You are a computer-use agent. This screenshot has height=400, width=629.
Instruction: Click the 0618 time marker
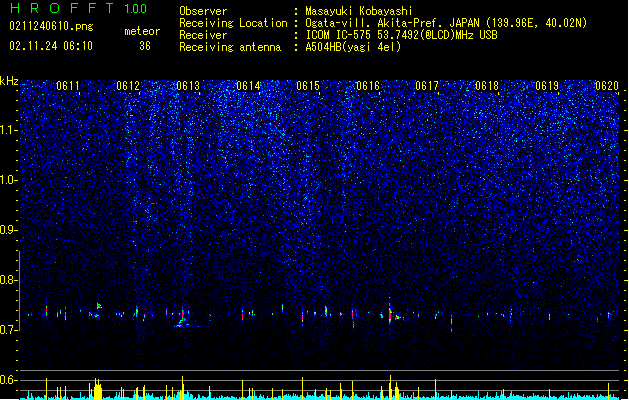pos(487,86)
